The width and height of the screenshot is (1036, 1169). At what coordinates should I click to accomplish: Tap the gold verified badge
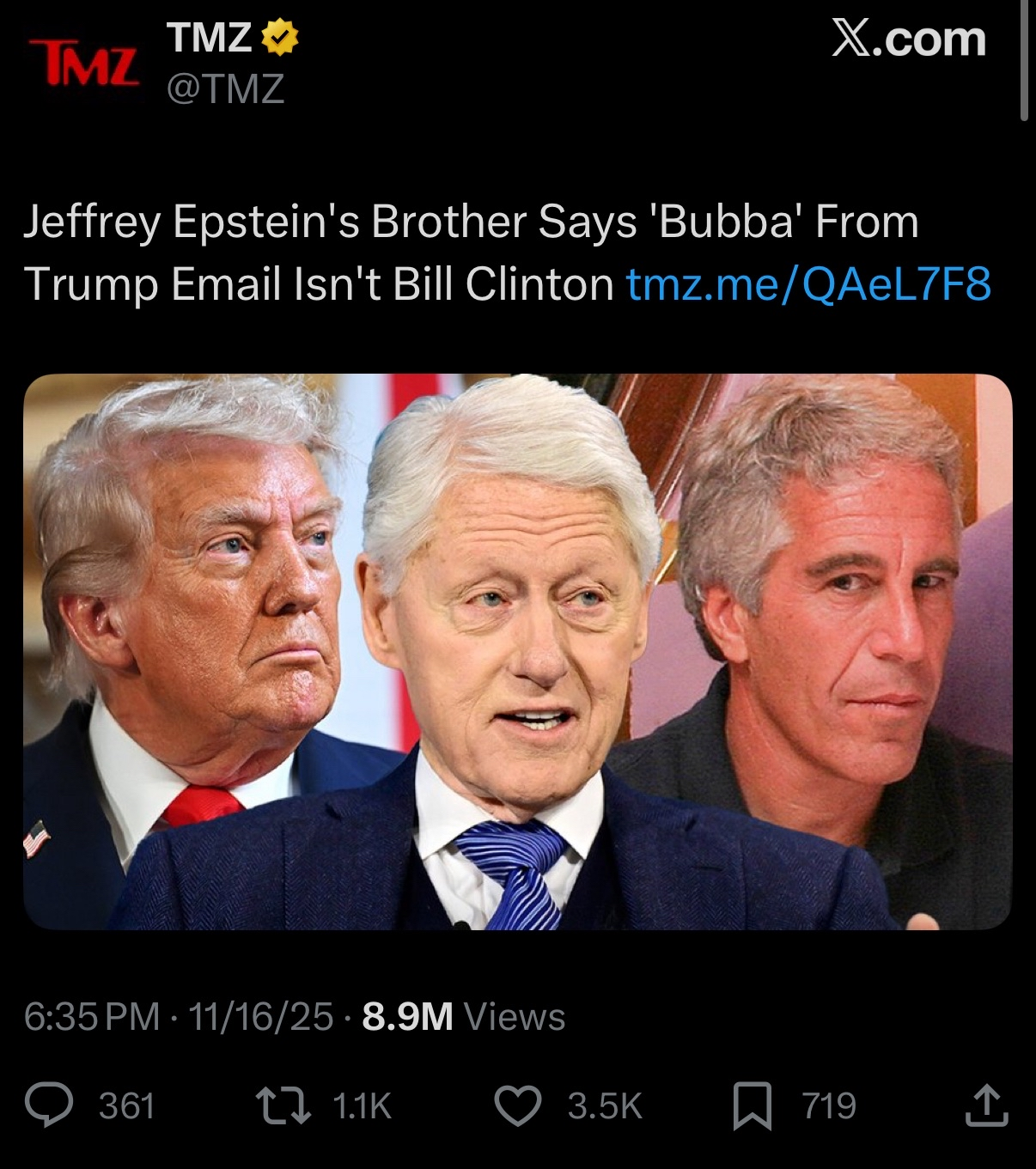click(279, 38)
